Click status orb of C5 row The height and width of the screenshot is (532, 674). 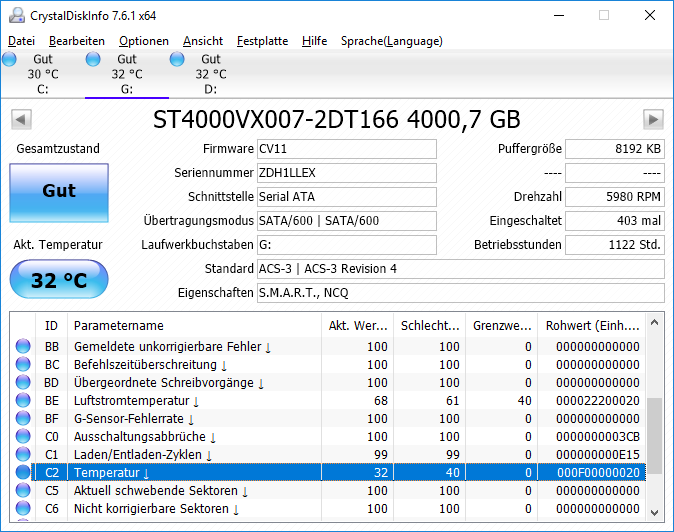pos(23,491)
